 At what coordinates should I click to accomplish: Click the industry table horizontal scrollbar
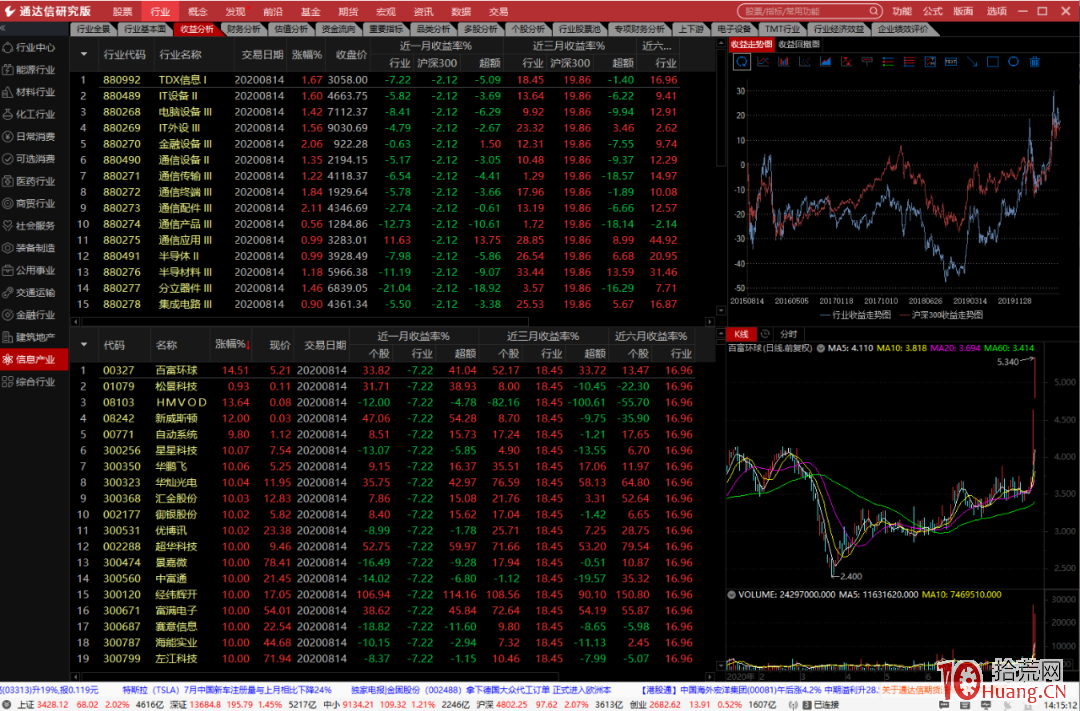tap(305, 321)
